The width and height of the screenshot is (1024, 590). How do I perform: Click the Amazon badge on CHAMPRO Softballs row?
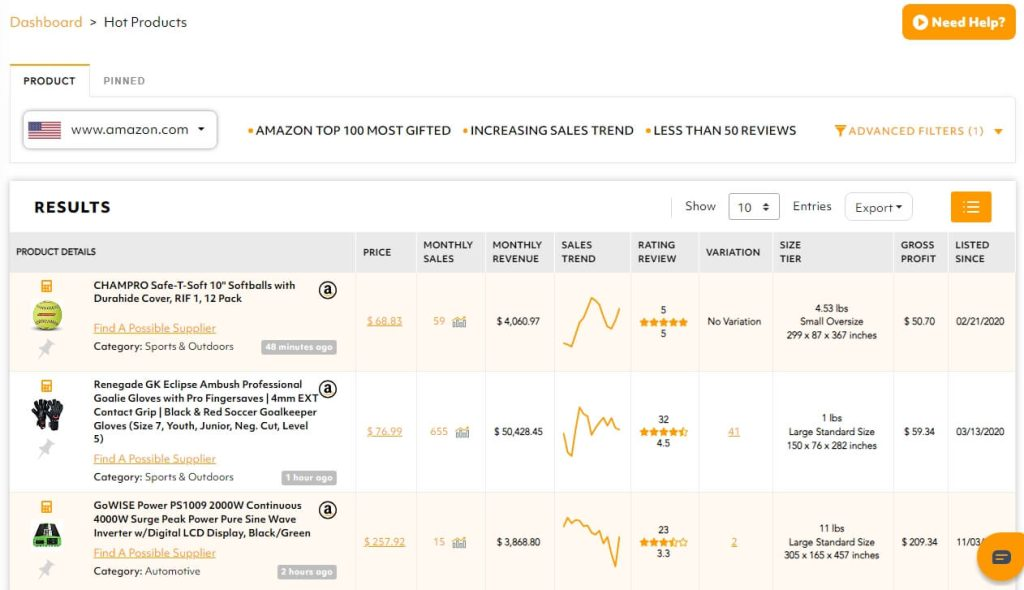click(x=328, y=289)
